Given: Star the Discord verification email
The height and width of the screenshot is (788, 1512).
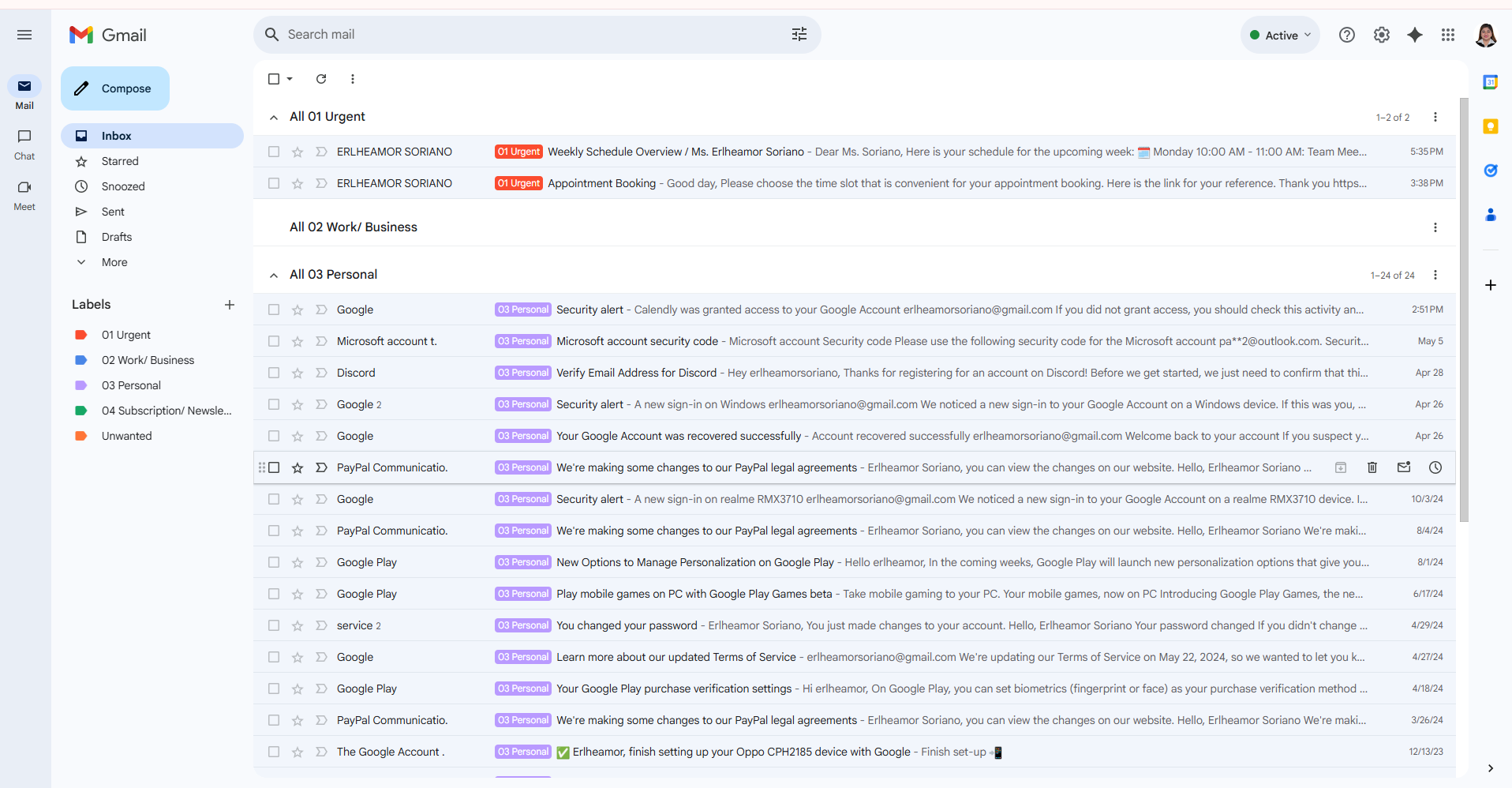Looking at the screenshot, I should click(298, 373).
